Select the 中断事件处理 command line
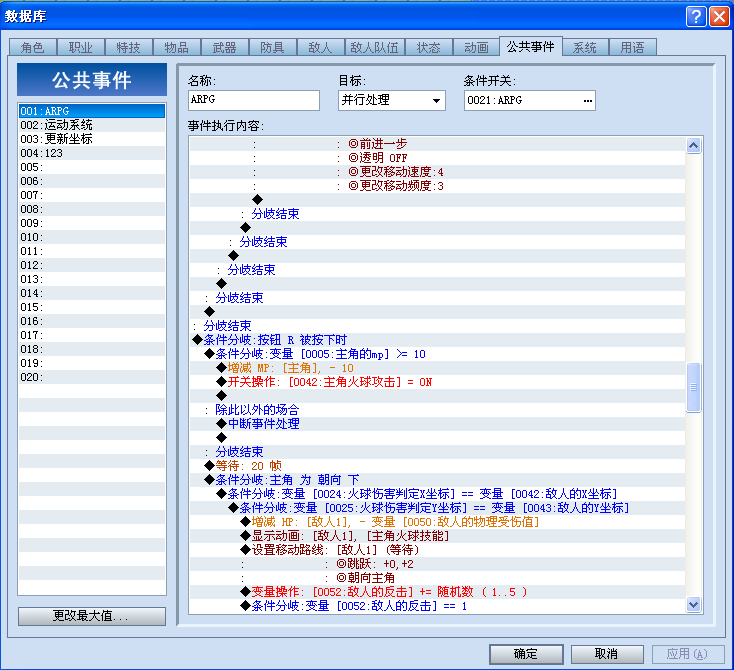 pos(437,424)
